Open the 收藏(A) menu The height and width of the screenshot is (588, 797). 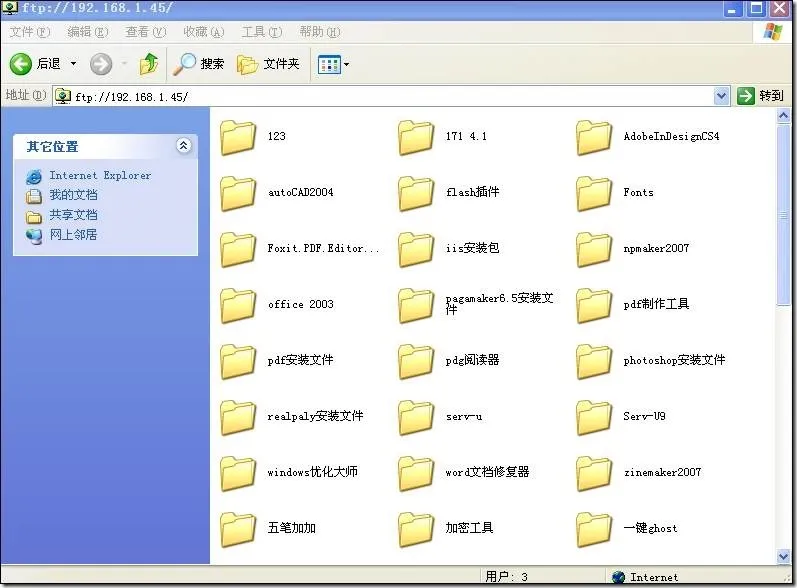(204, 32)
